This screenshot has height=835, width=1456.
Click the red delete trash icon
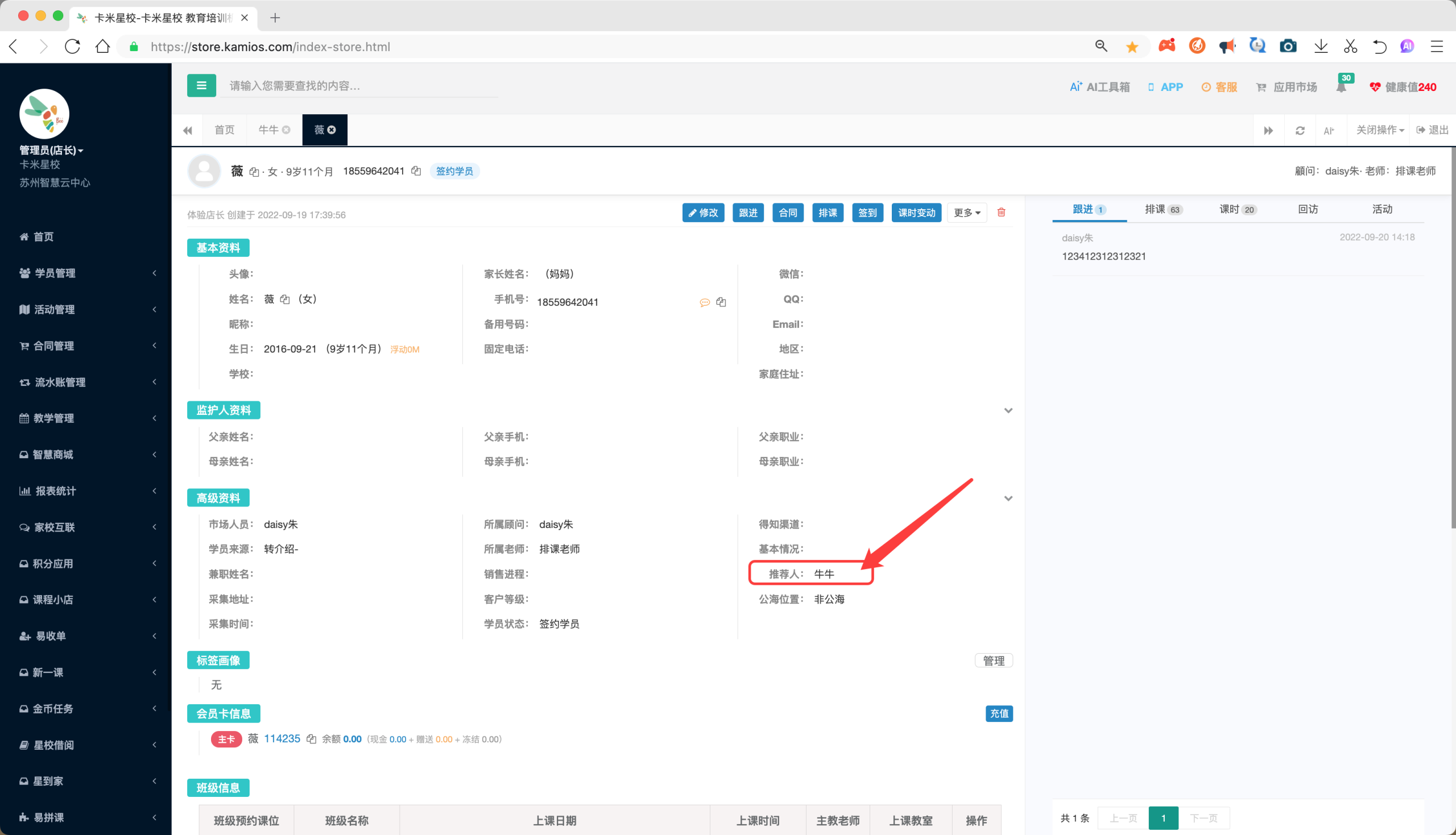point(1001,212)
